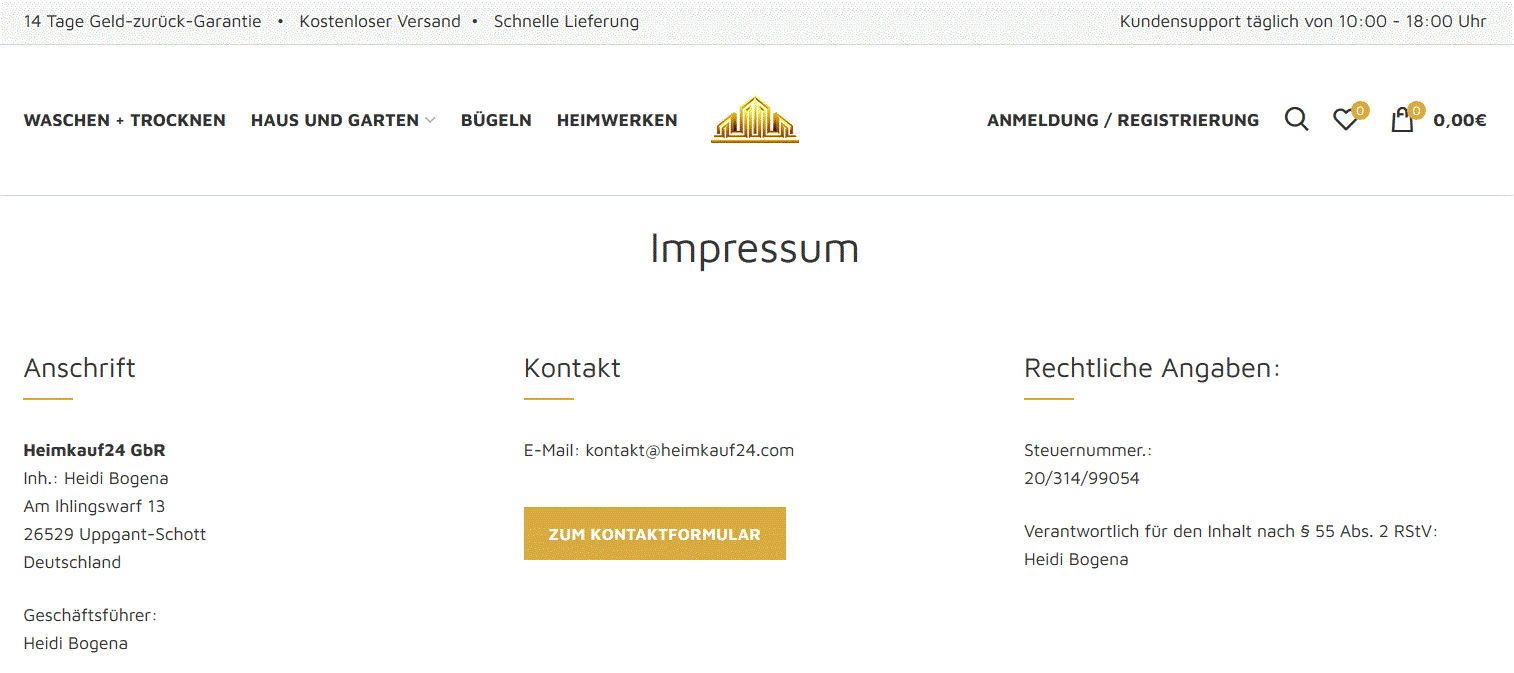Click the Kontakt section heading

(x=572, y=368)
